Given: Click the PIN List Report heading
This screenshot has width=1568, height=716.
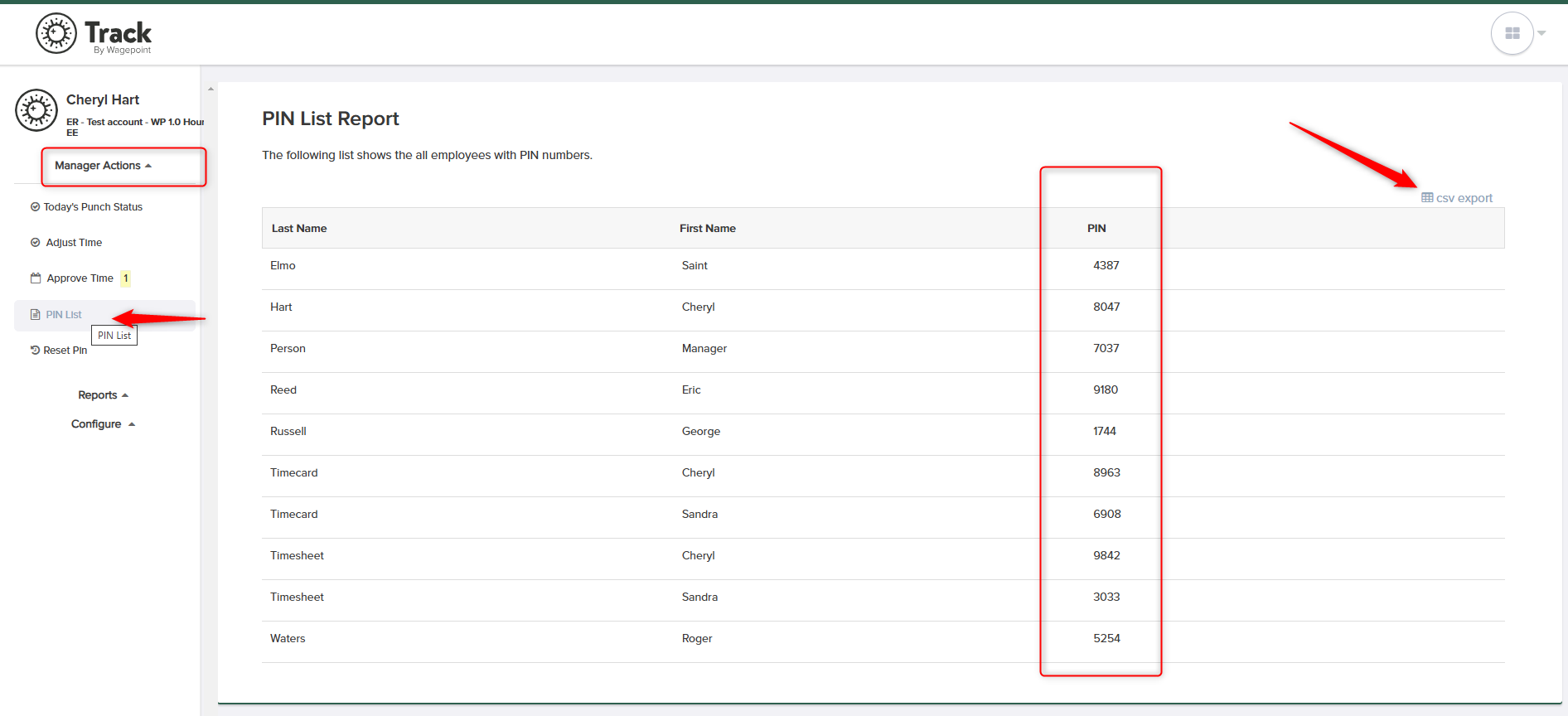Looking at the screenshot, I should coord(331,119).
